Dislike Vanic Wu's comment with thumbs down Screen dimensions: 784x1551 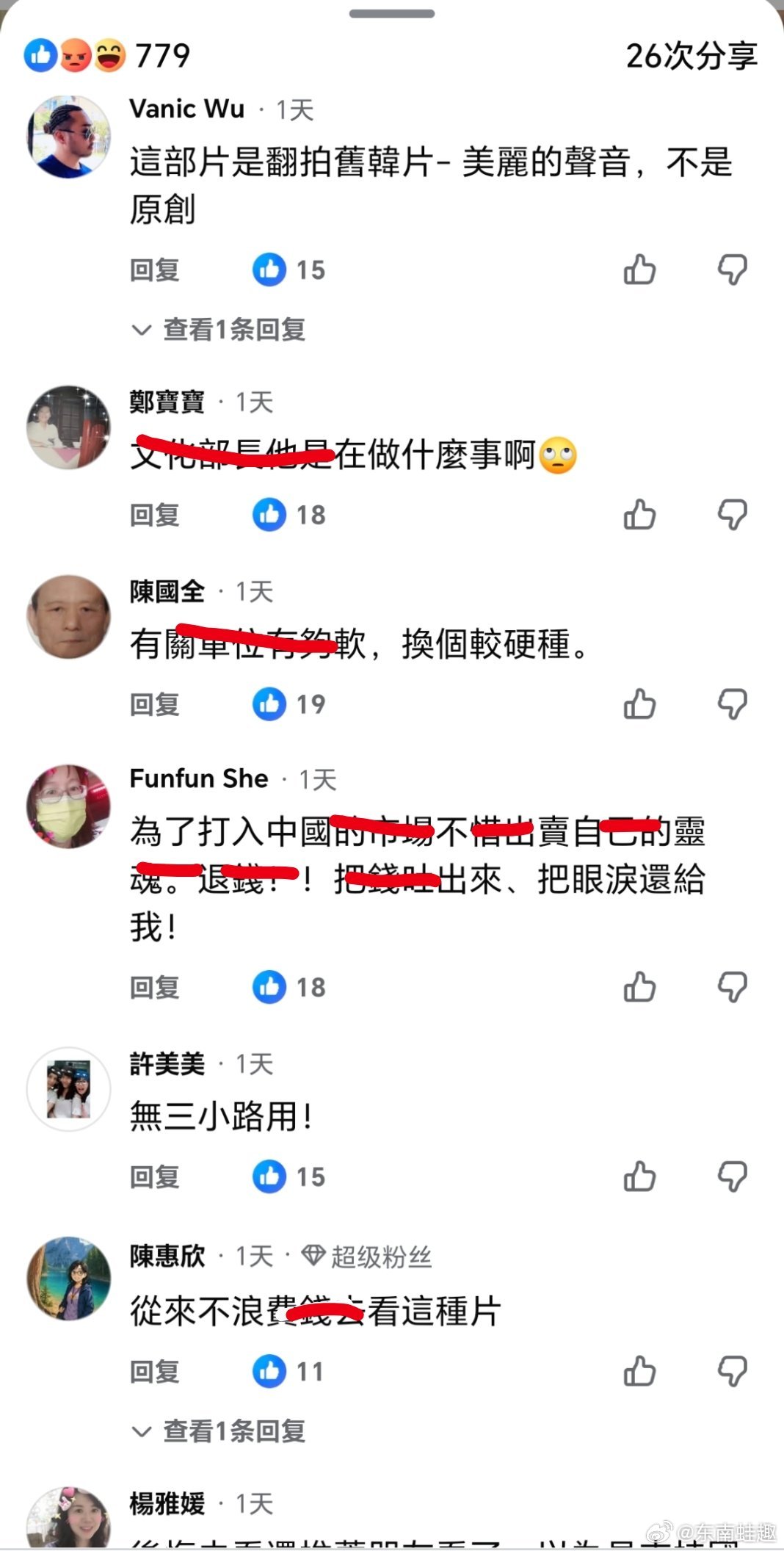click(732, 270)
